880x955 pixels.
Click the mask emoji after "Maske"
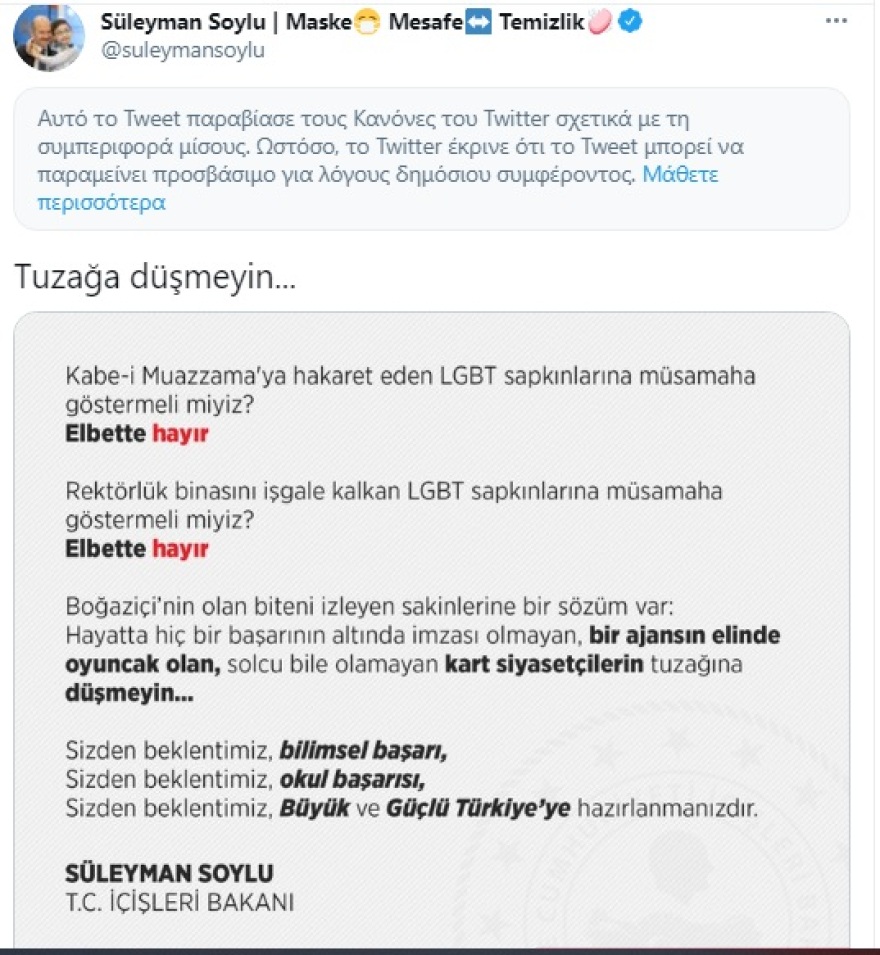pos(365,19)
